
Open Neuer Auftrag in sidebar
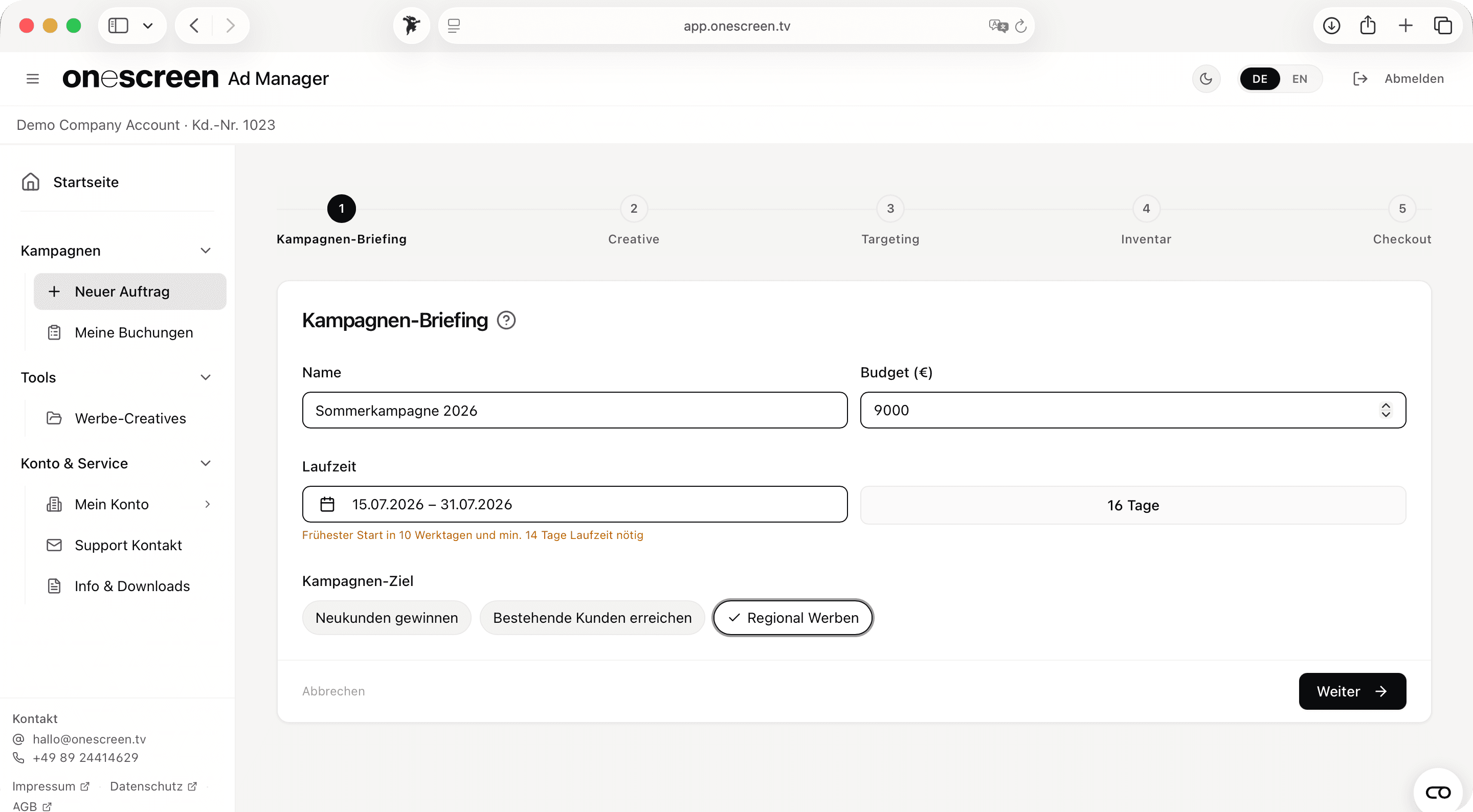[130, 291]
